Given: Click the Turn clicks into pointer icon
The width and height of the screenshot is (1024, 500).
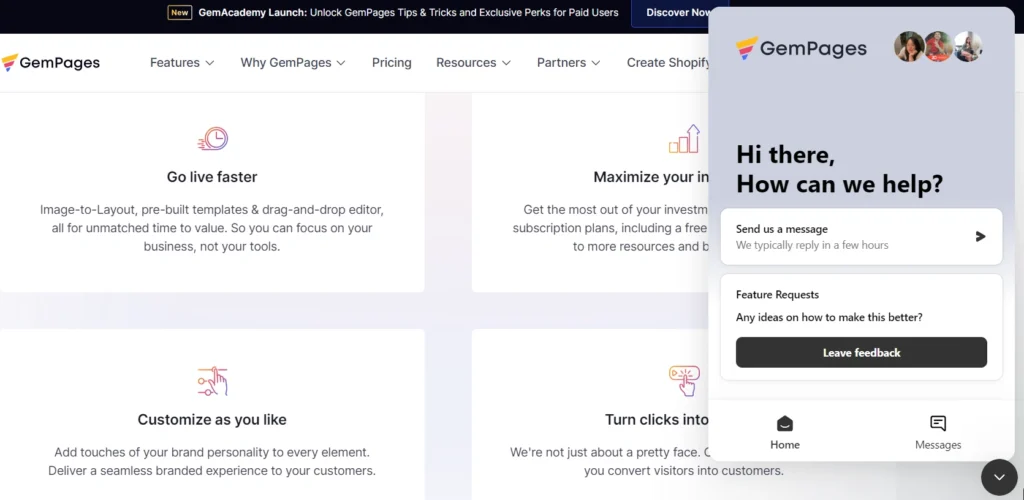Looking at the screenshot, I should click(x=684, y=381).
